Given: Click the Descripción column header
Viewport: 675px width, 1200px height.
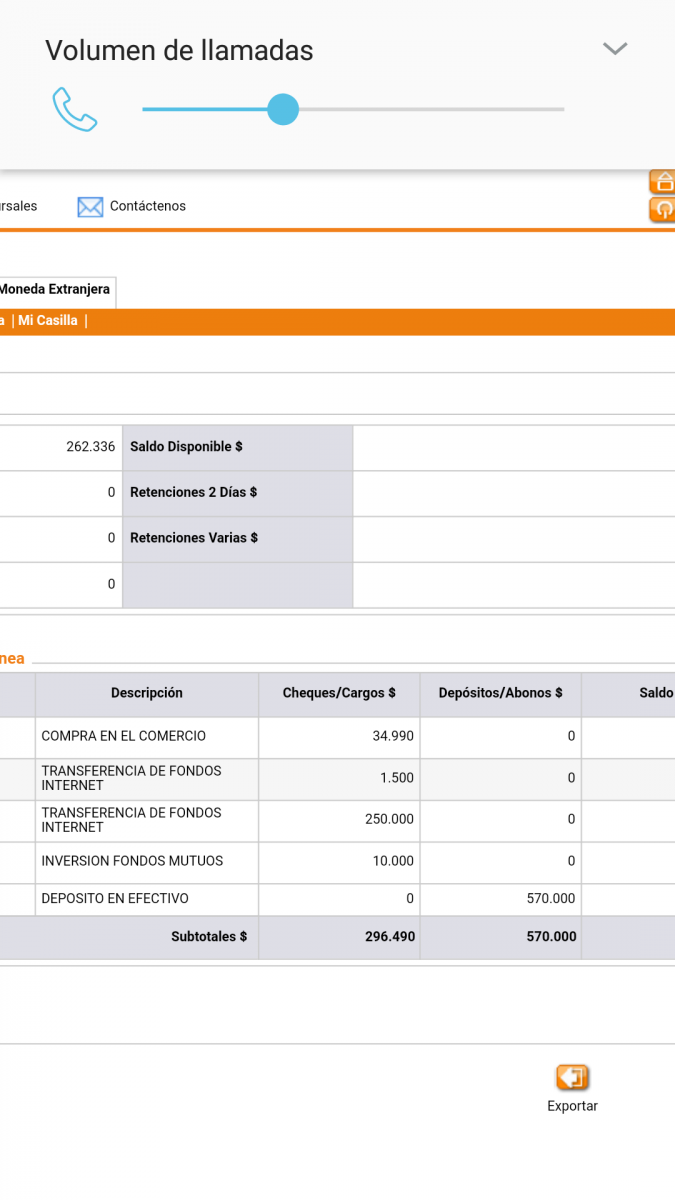Looking at the screenshot, I should click(147, 693).
